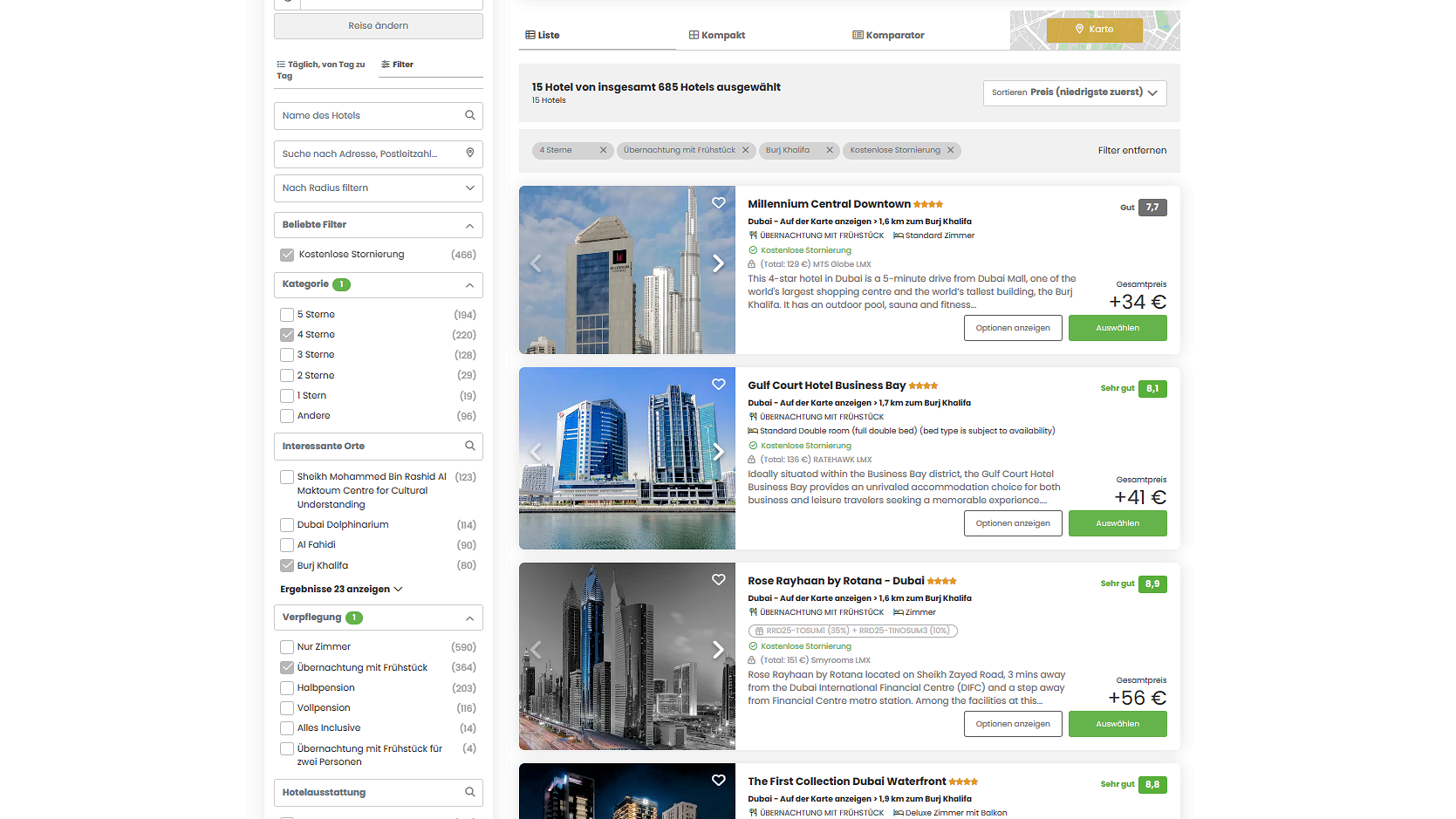Check the 2 Sterne checkbox
The width and height of the screenshot is (1456, 819).
point(287,376)
